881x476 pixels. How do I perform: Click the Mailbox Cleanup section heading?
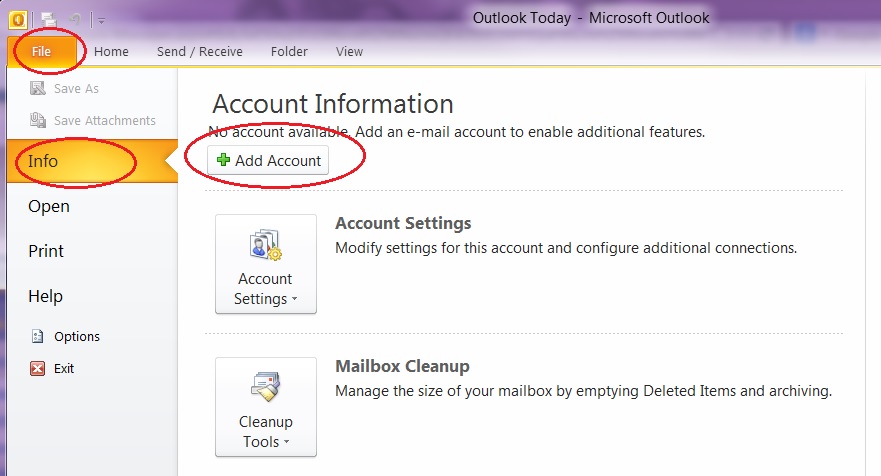pos(402,366)
